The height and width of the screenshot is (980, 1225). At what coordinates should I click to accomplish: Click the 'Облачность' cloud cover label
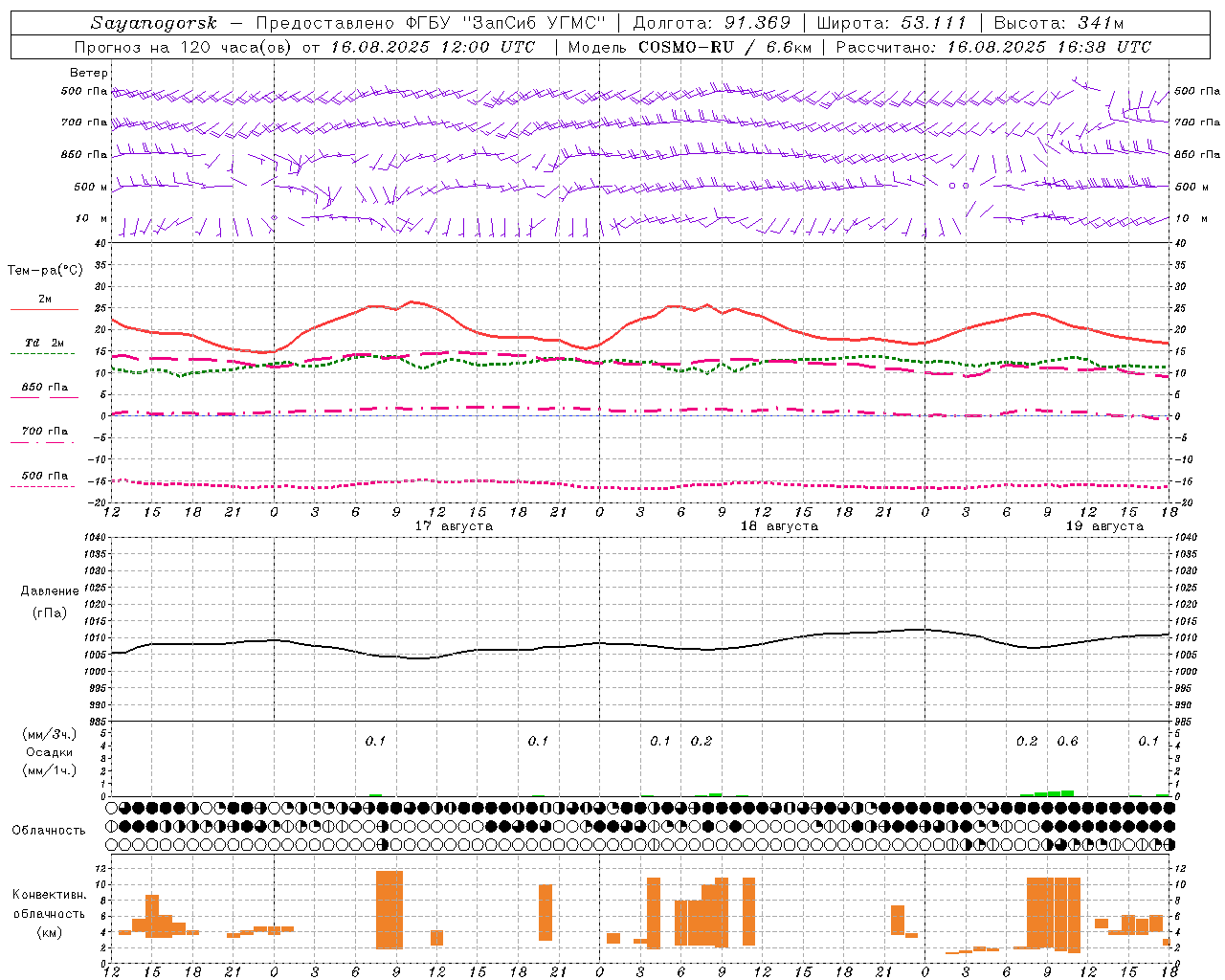49,831
